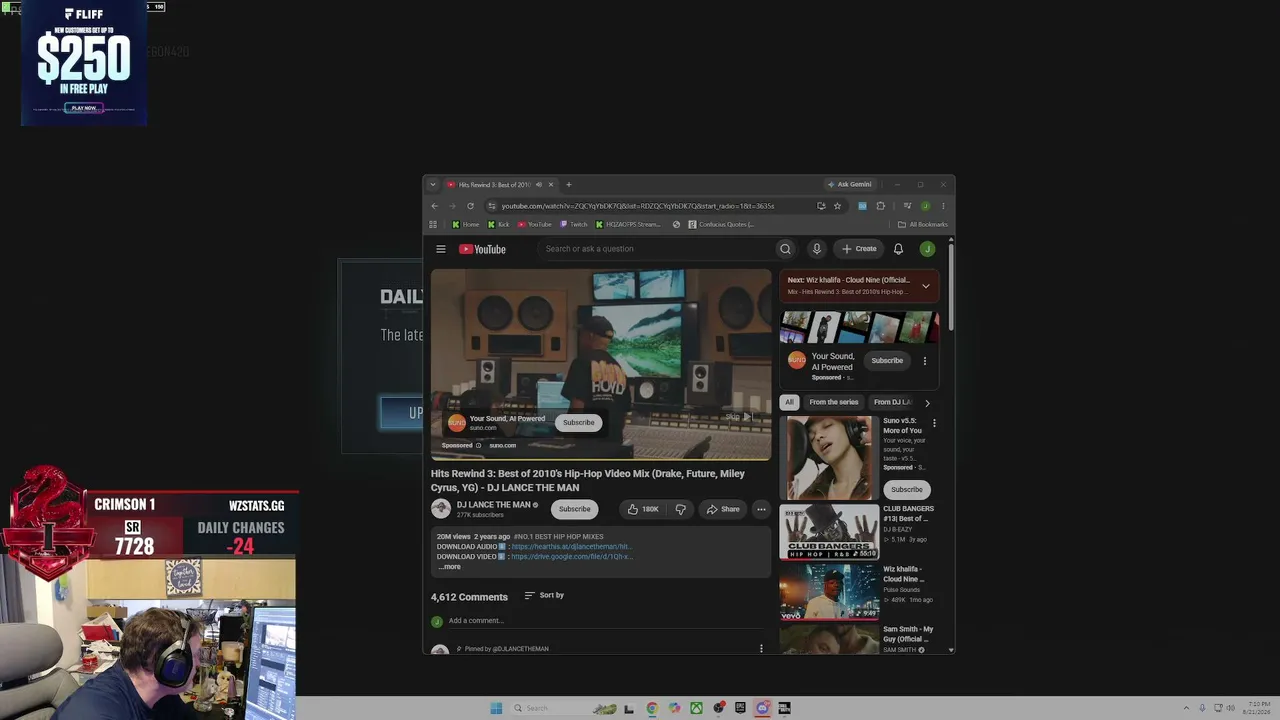1280x720 pixels.
Task: Open the drive.google.com download video link
Action: [x=571, y=556]
